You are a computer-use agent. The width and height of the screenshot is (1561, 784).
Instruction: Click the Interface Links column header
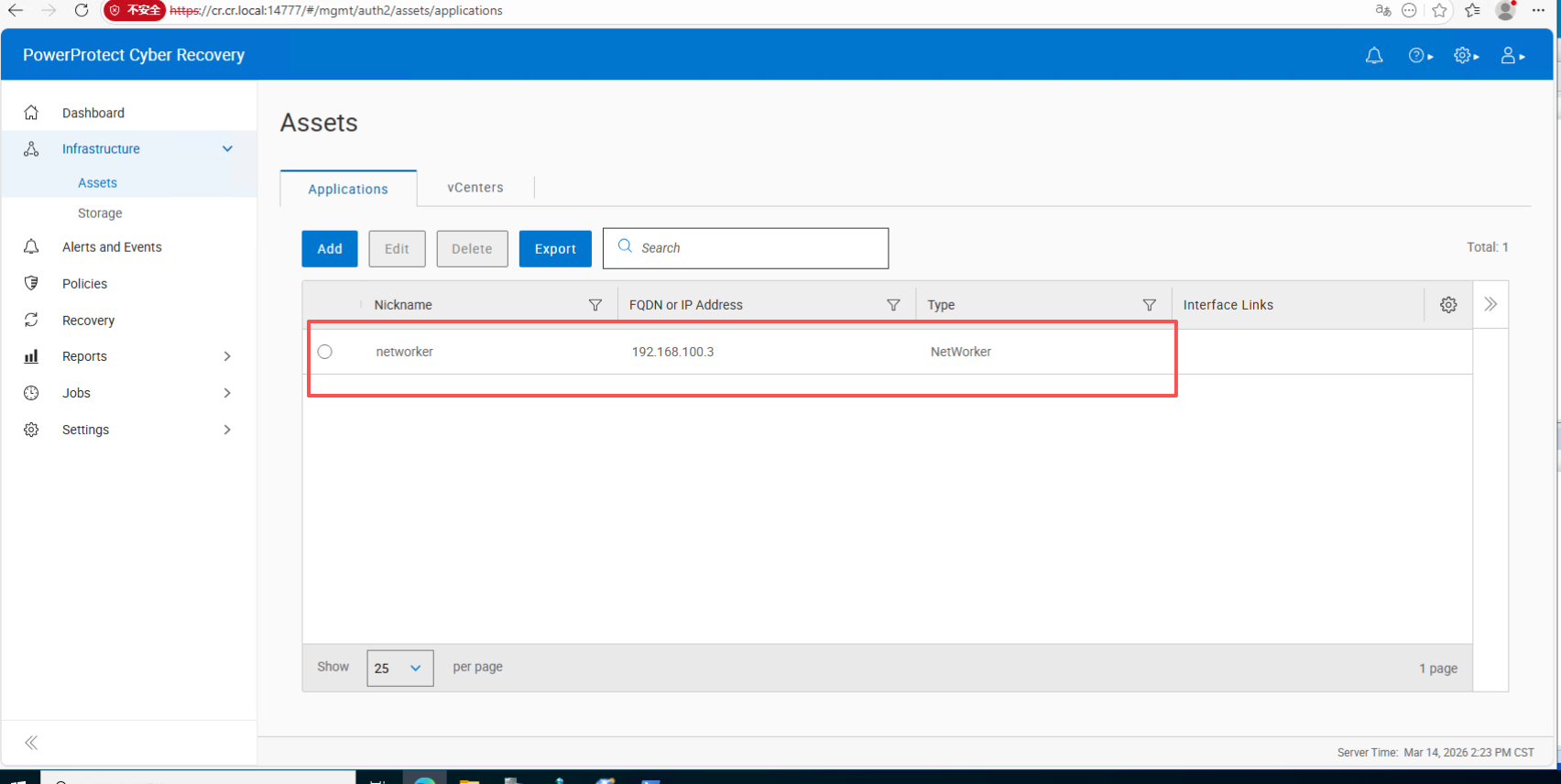1228,305
